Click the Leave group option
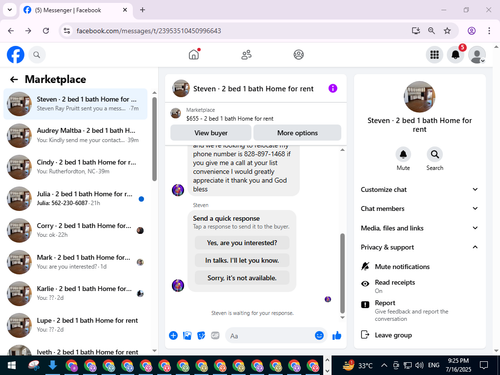This screenshot has height=375, width=500. tap(420, 335)
